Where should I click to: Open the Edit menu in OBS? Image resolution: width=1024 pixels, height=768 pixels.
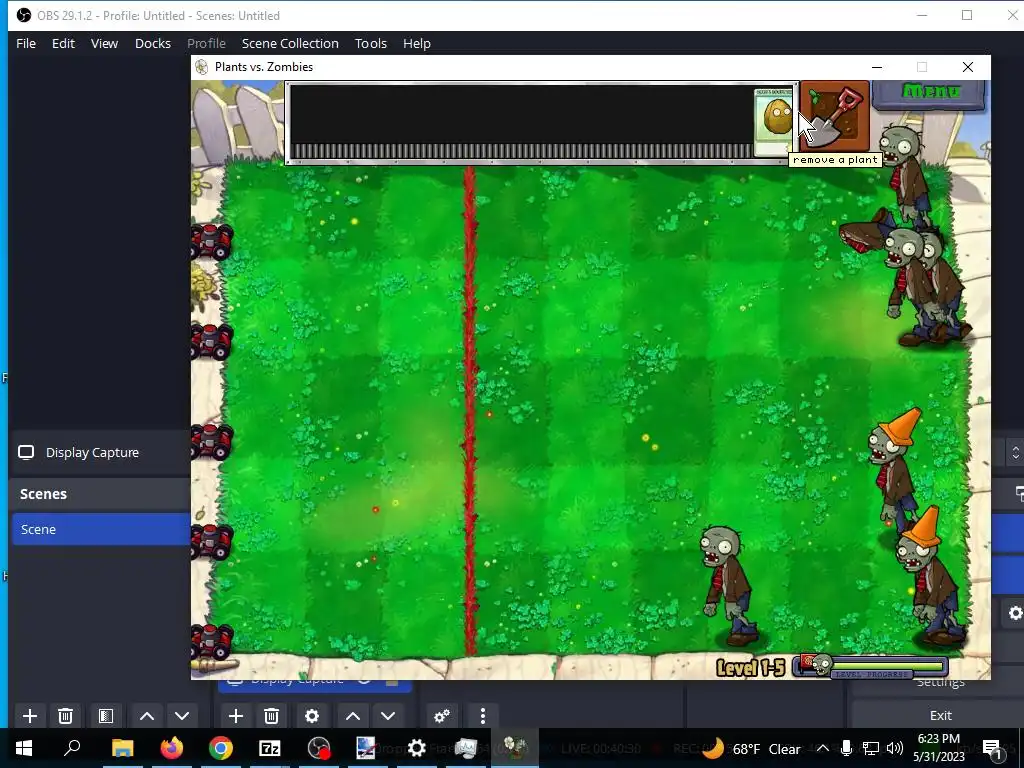pyautogui.click(x=63, y=43)
